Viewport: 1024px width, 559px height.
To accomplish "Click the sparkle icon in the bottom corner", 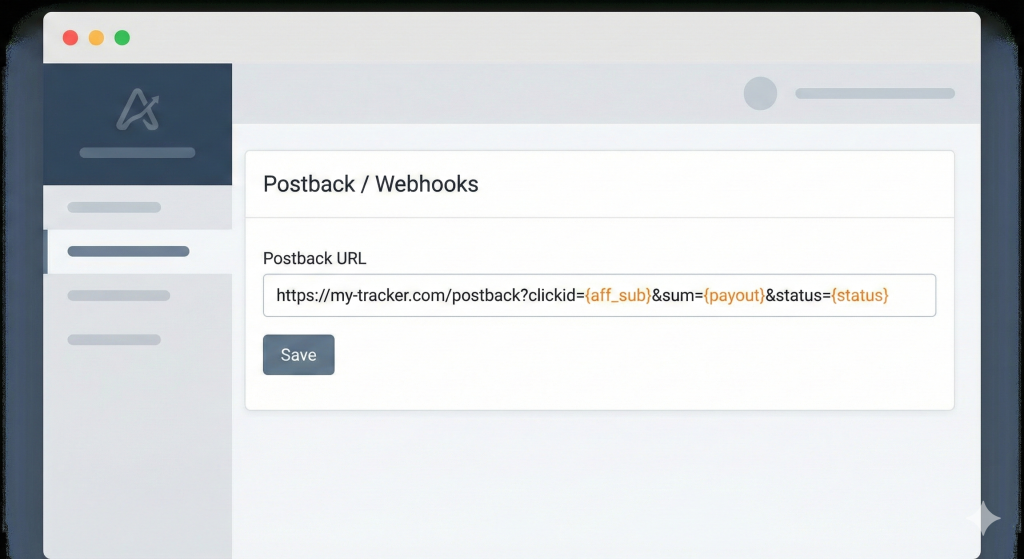I will coord(983,517).
